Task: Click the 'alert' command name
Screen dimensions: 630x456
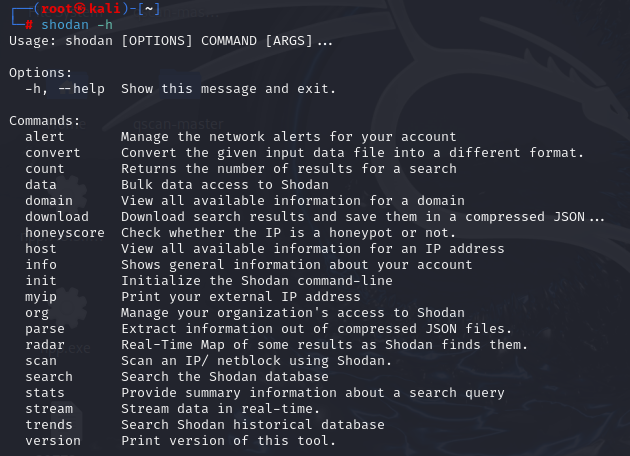Action: 45,137
